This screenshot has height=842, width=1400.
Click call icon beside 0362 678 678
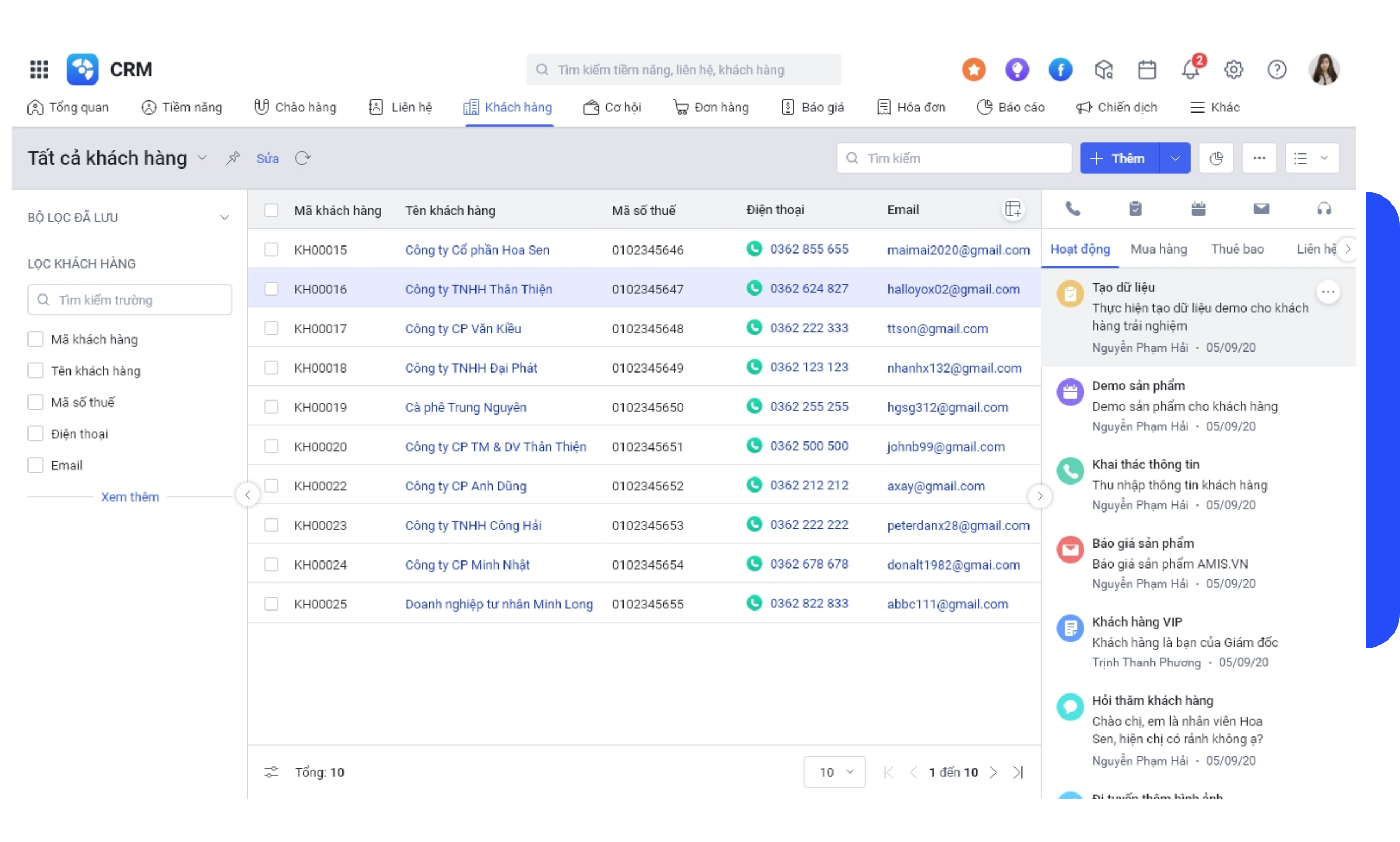click(x=754, y=564)
